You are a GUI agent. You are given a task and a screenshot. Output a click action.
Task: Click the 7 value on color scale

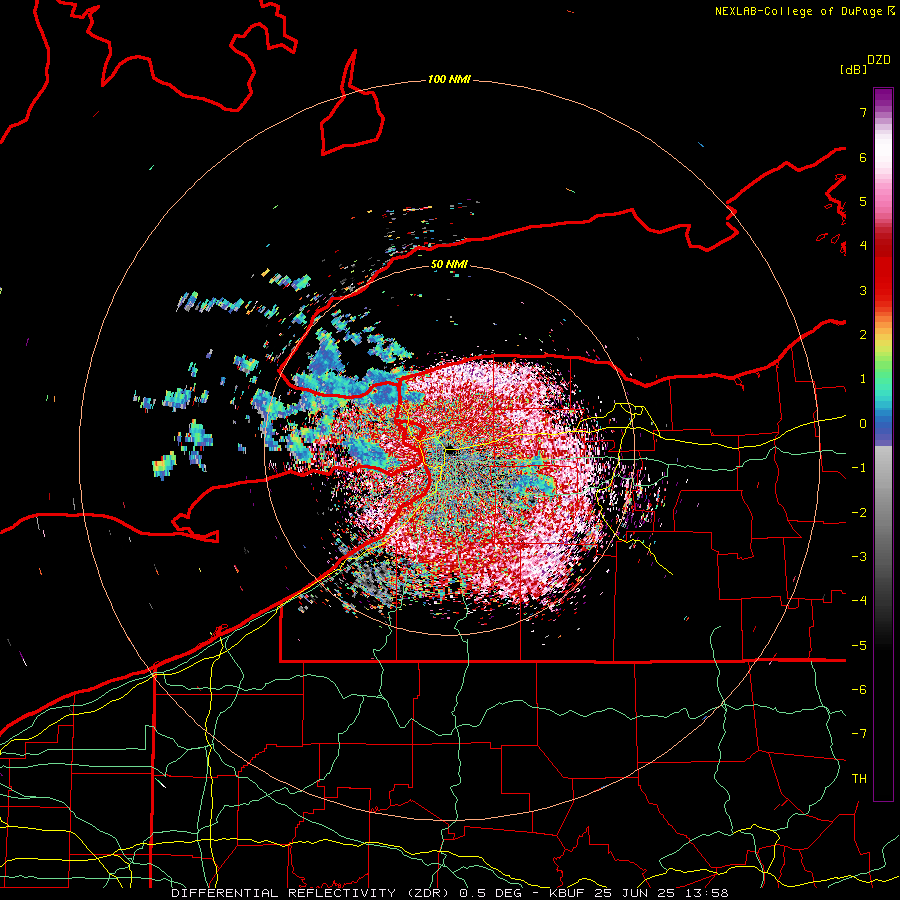click(863, 112)
